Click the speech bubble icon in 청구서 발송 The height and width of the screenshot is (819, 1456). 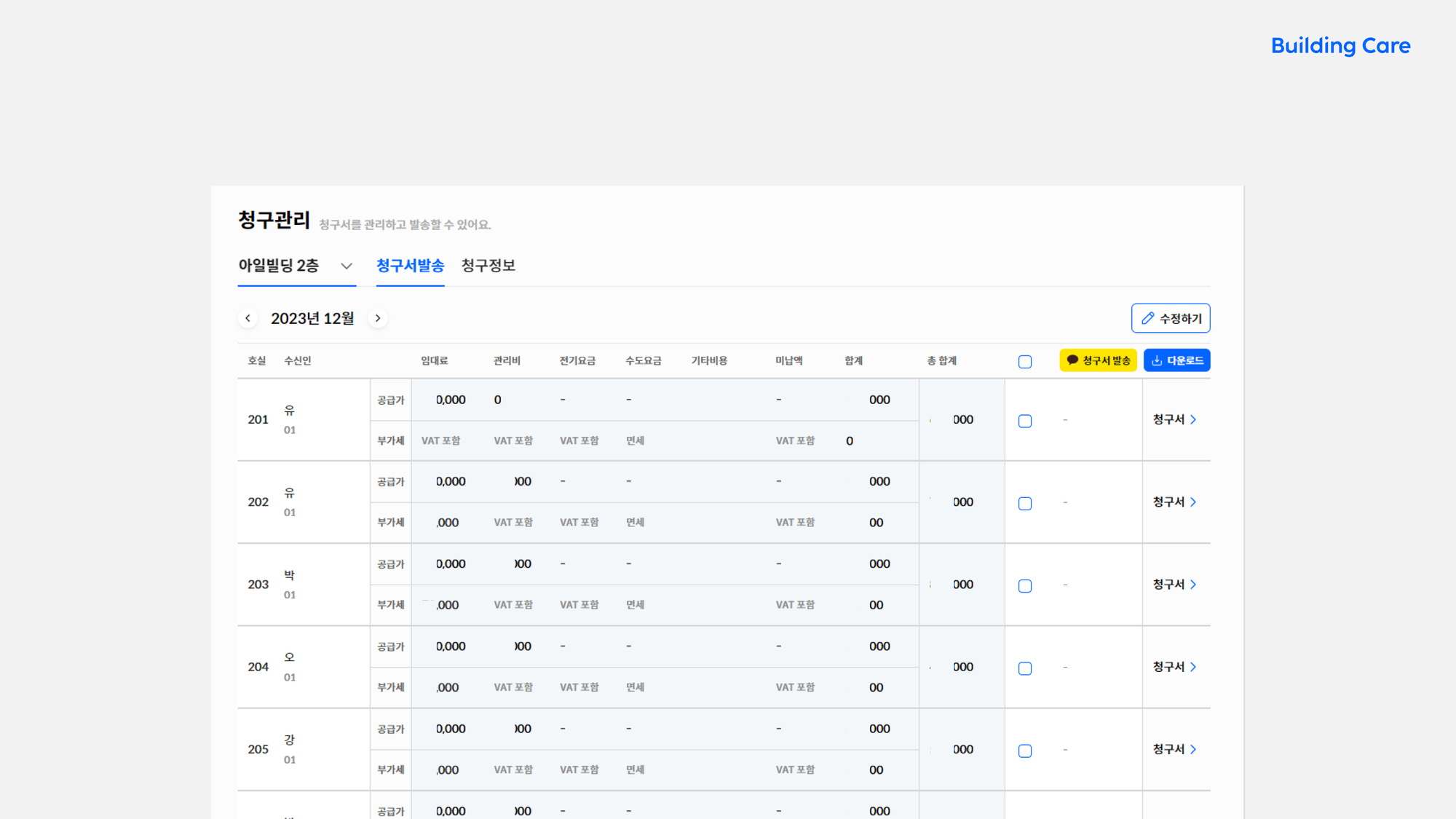1072,360
